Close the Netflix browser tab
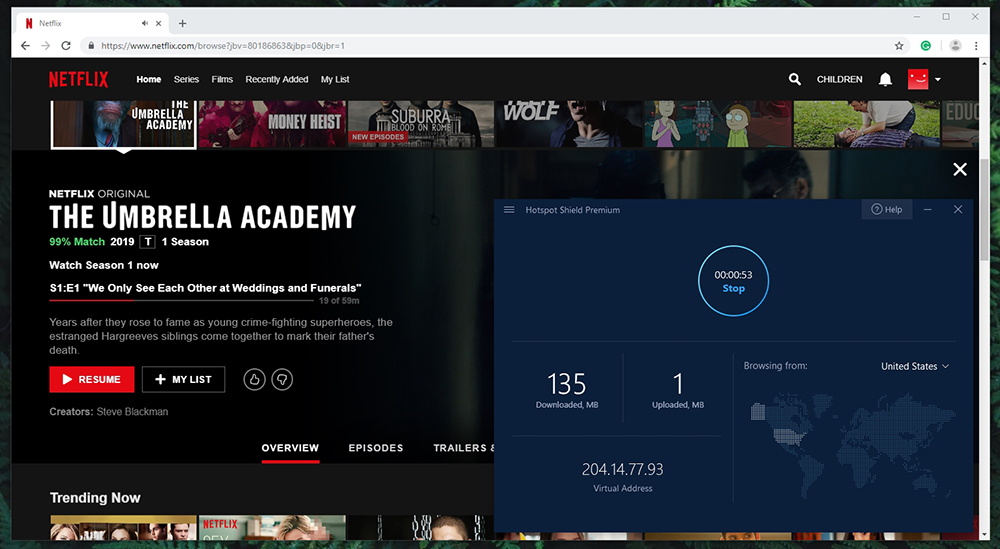 (x=158, y=23)
